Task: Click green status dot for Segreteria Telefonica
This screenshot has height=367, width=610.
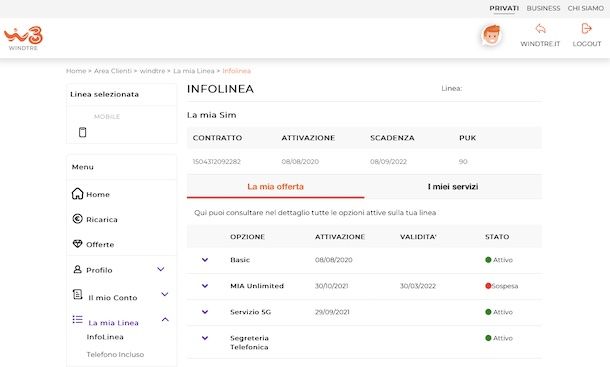Action: click(x=488, y=338)
